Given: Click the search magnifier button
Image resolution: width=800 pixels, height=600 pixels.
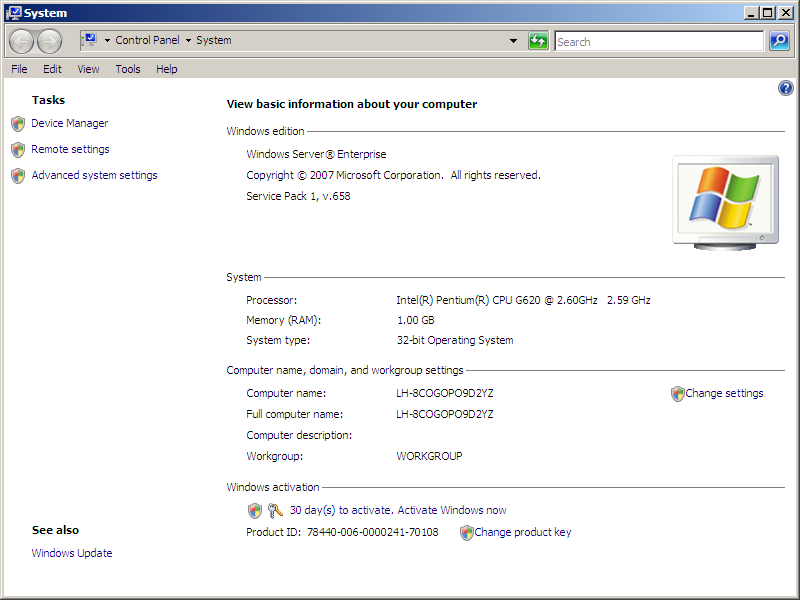Looking at the screenshot, I should click(779, 41).
